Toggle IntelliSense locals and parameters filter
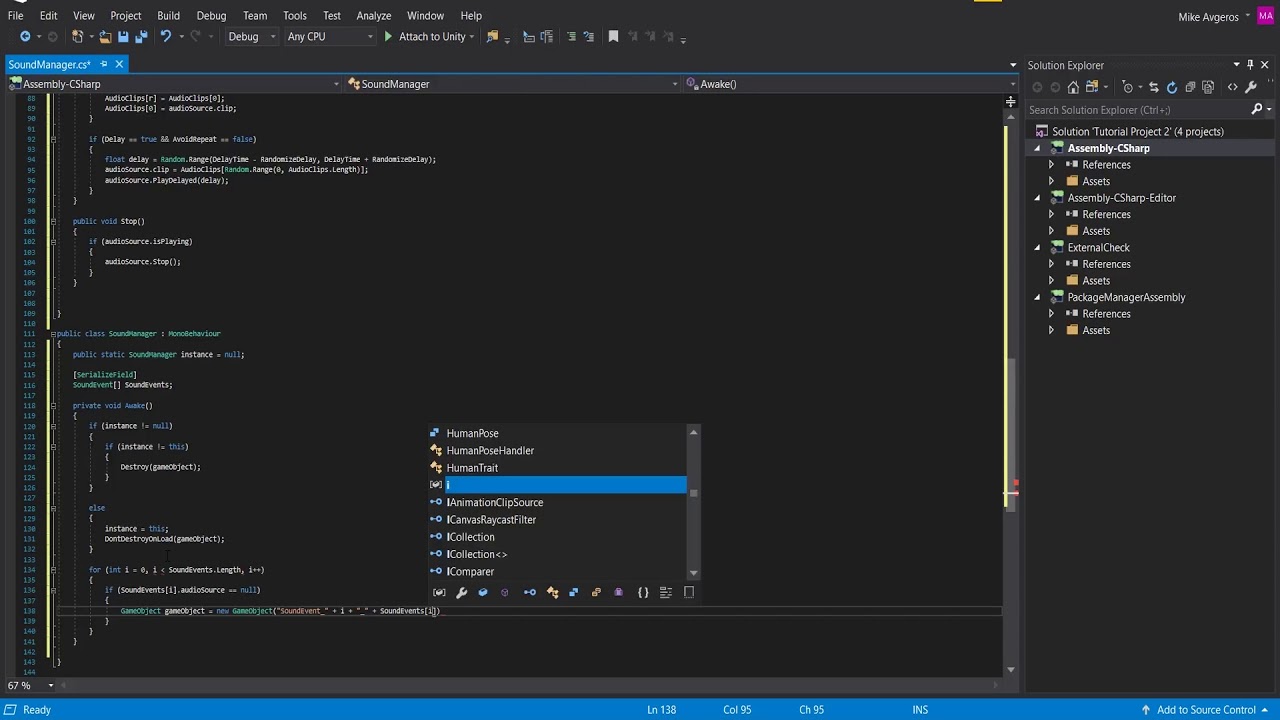 point(439,592)
